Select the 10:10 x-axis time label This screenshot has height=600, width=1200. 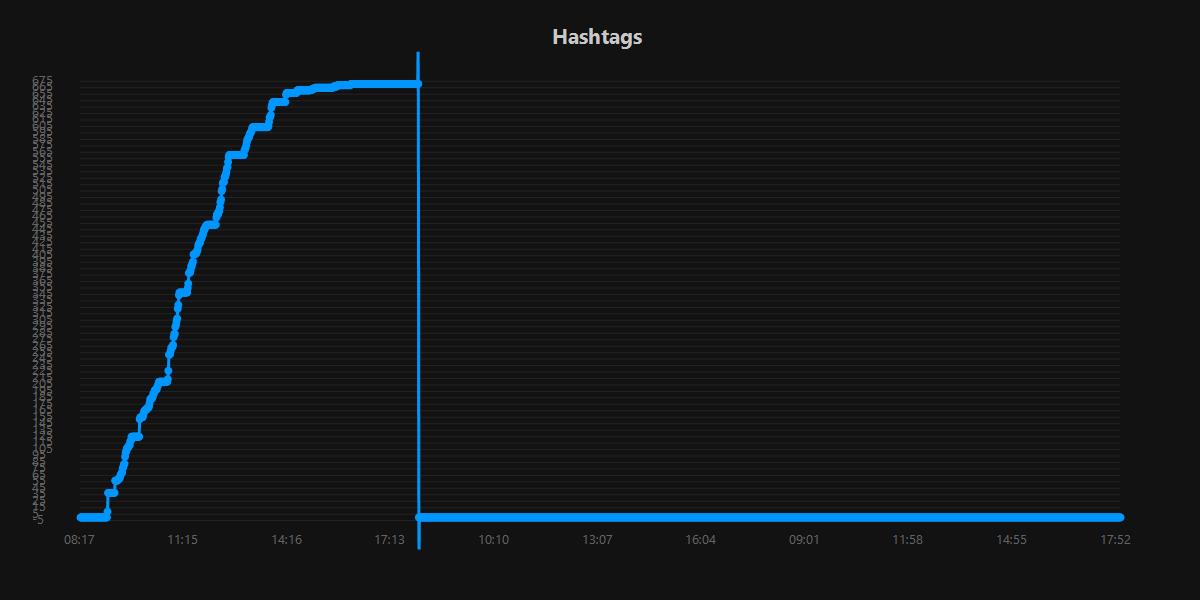pos(493,540)
